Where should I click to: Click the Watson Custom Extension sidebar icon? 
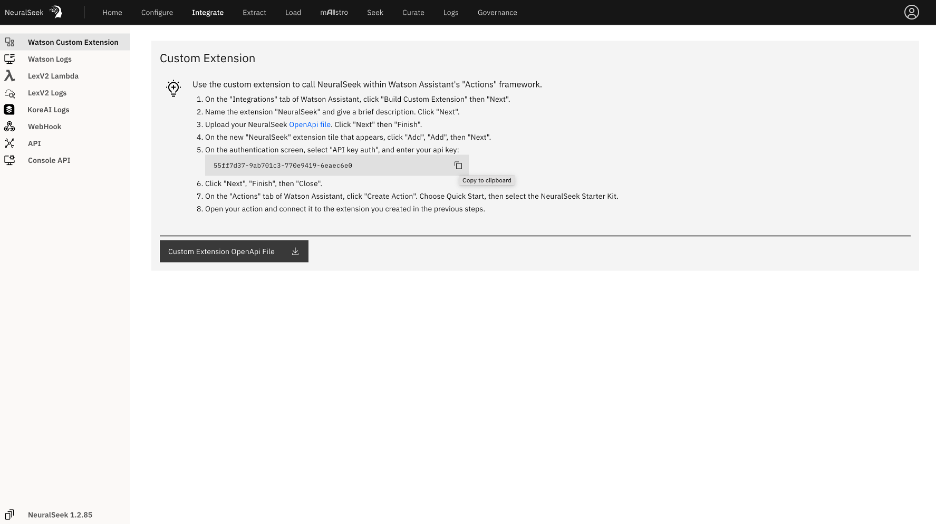click(x=9, y=42)
